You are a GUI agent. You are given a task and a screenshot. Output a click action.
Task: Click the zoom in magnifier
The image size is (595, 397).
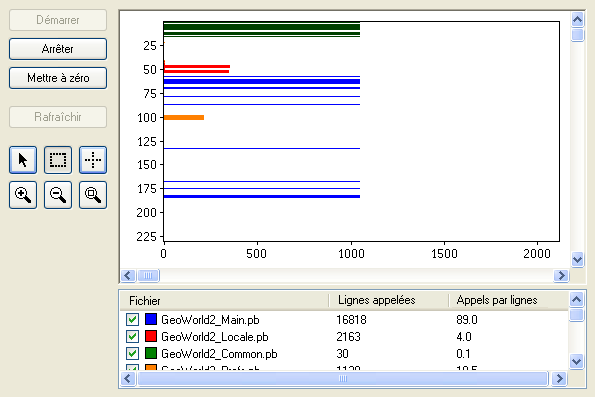[23, 195]
